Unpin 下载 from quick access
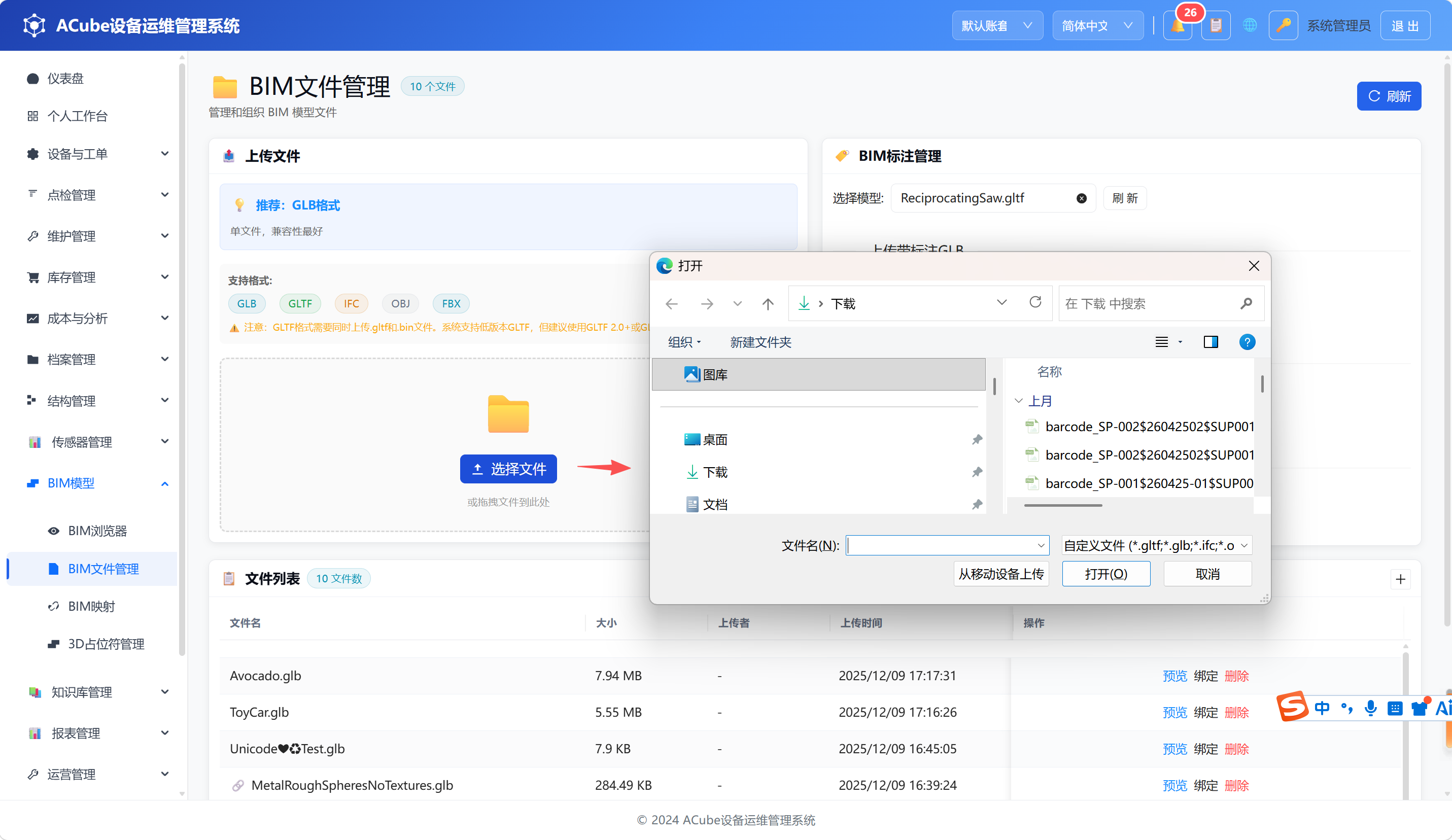 click(977, 472)
